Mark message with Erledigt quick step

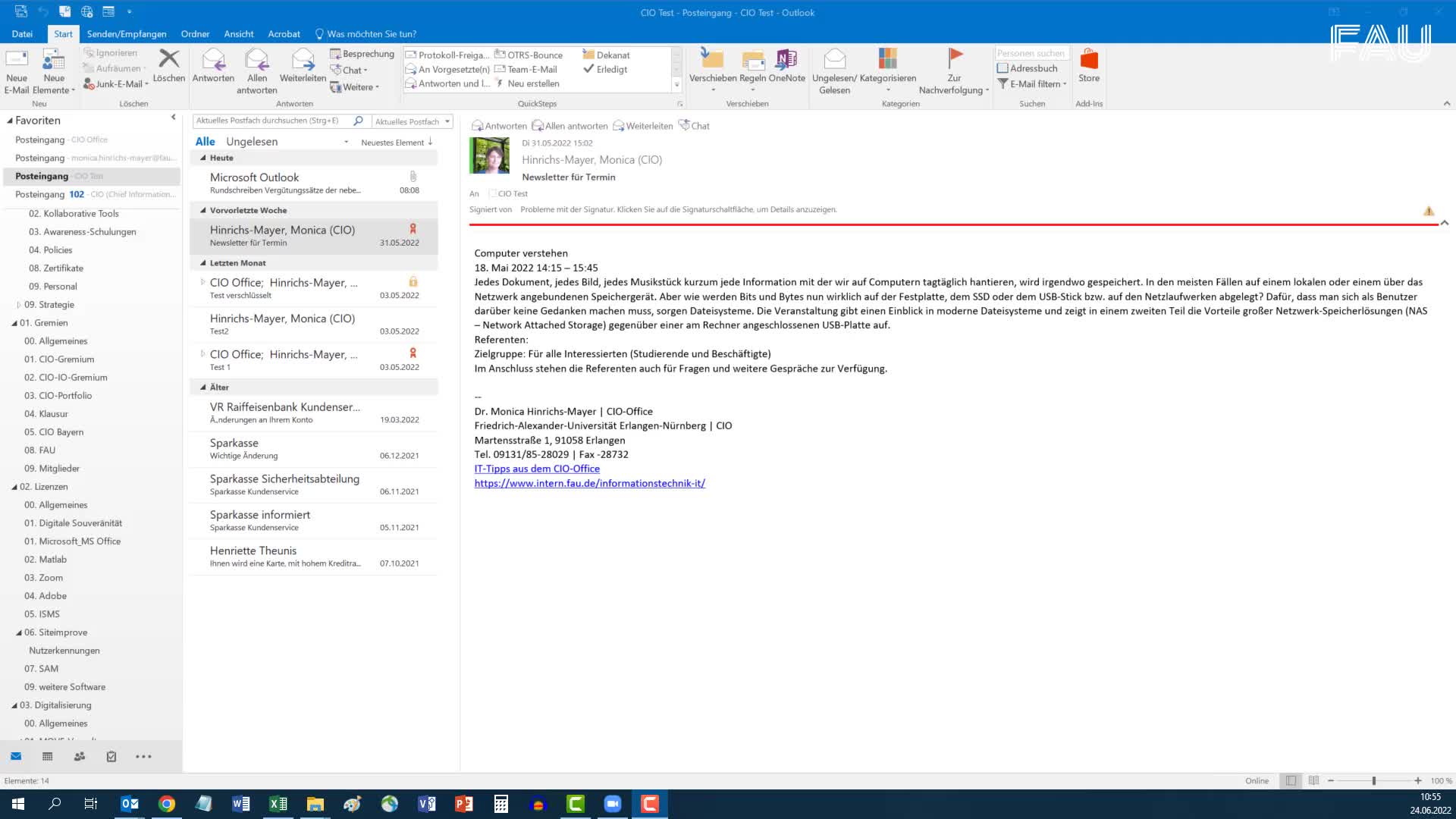click(x=604, y=69)
